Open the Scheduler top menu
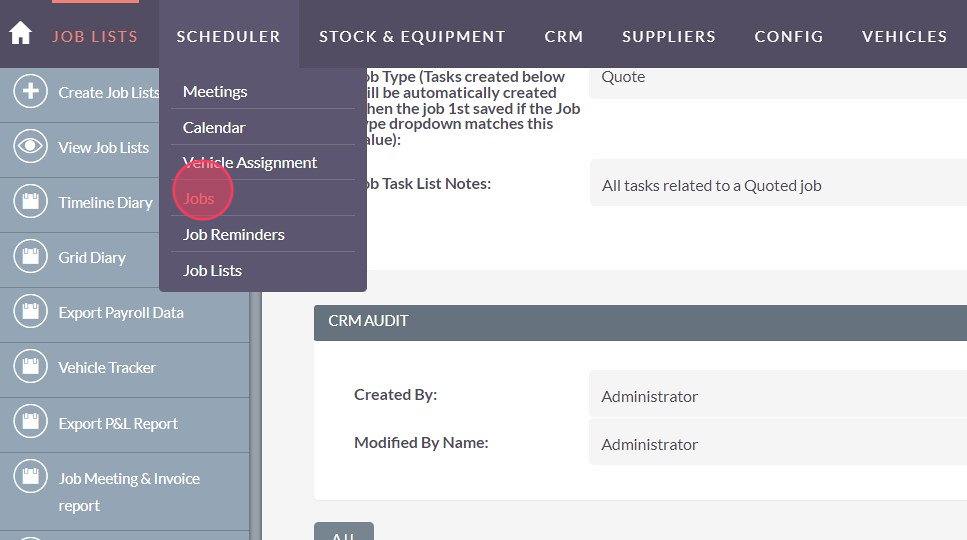 click(x=228, y=36)
